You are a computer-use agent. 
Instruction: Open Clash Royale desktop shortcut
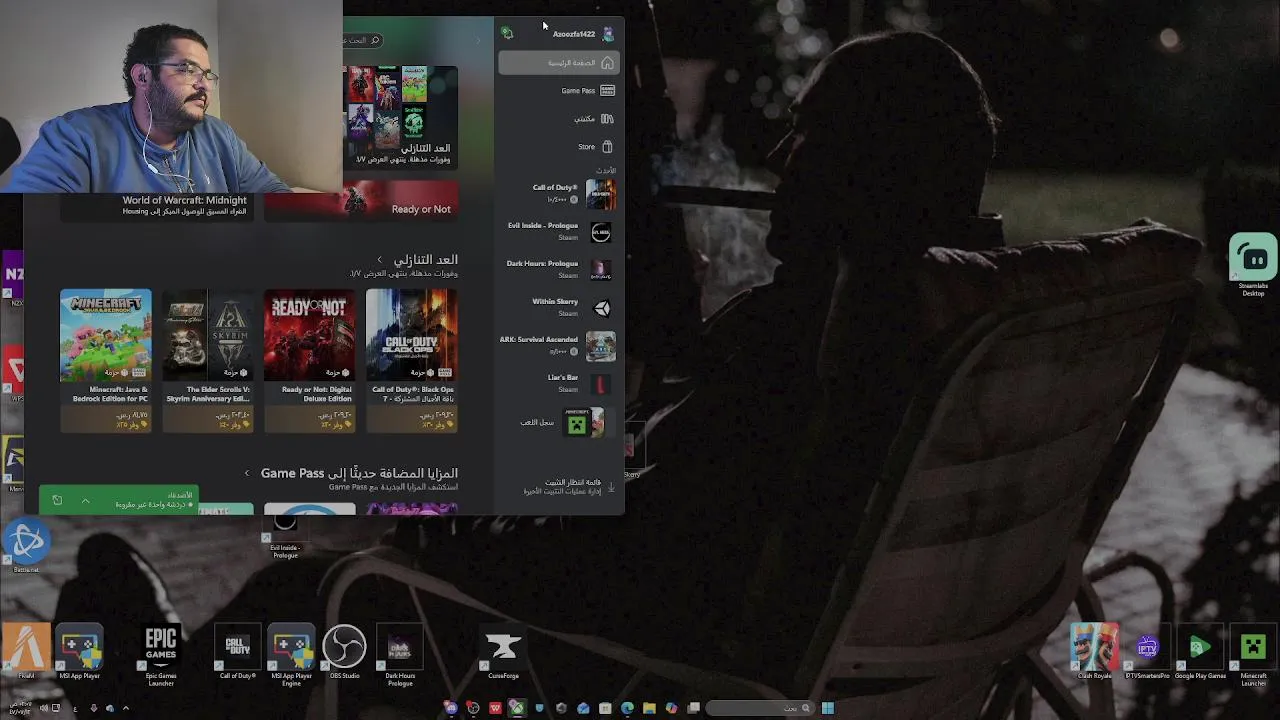pyautogui.click(x=1094, y=651)
